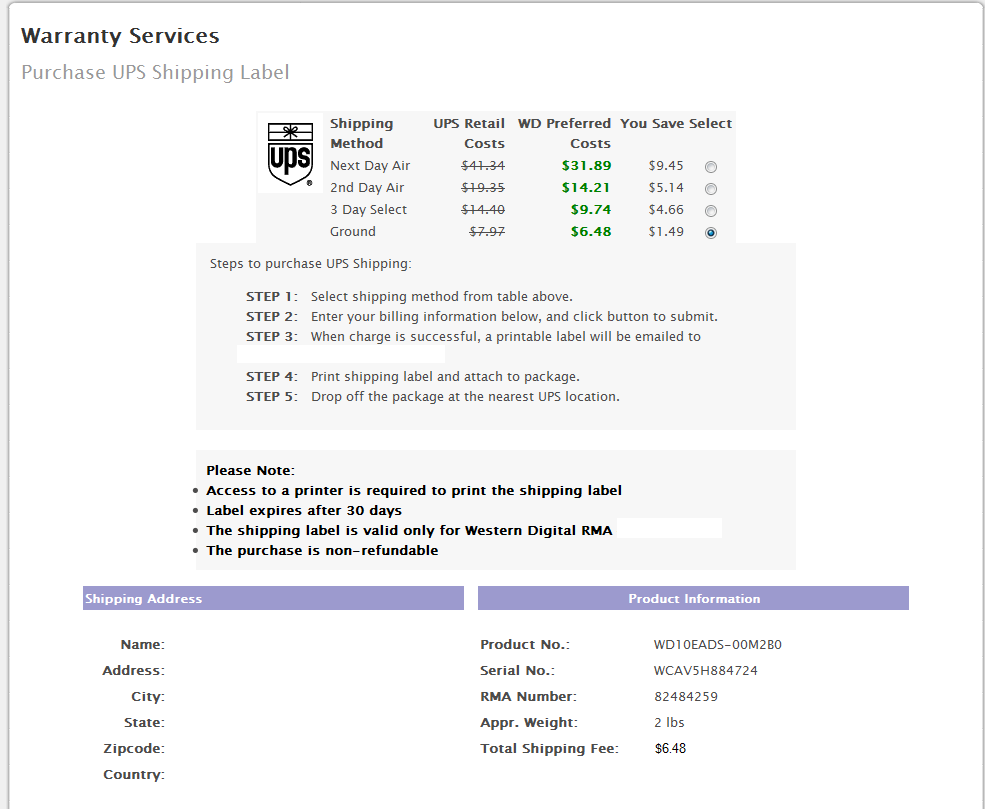Select the Next Day Air radio button

pyautogui.click(x=710, y=166)
